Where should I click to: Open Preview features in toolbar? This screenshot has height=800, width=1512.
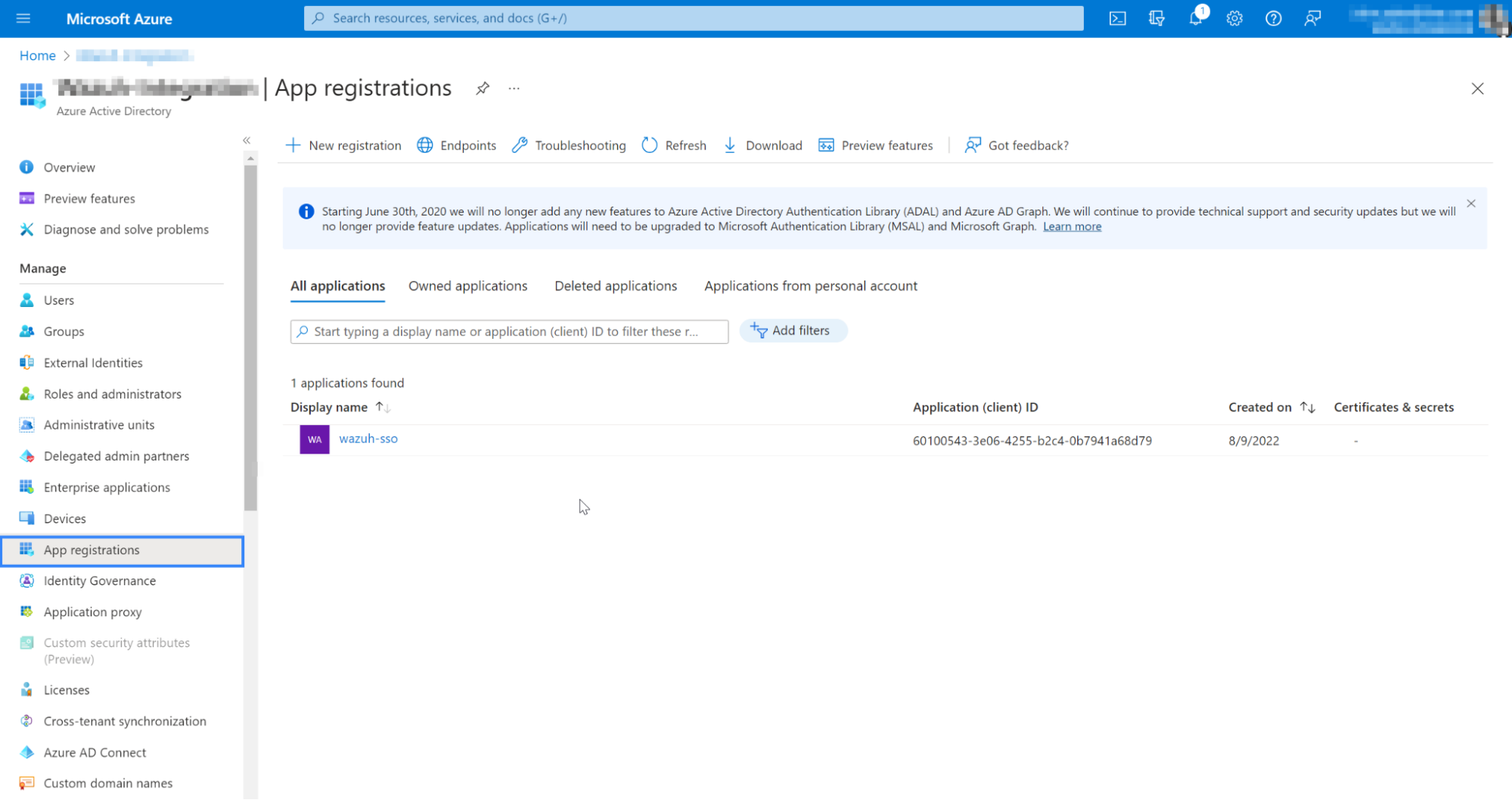(x=875, y=145)
